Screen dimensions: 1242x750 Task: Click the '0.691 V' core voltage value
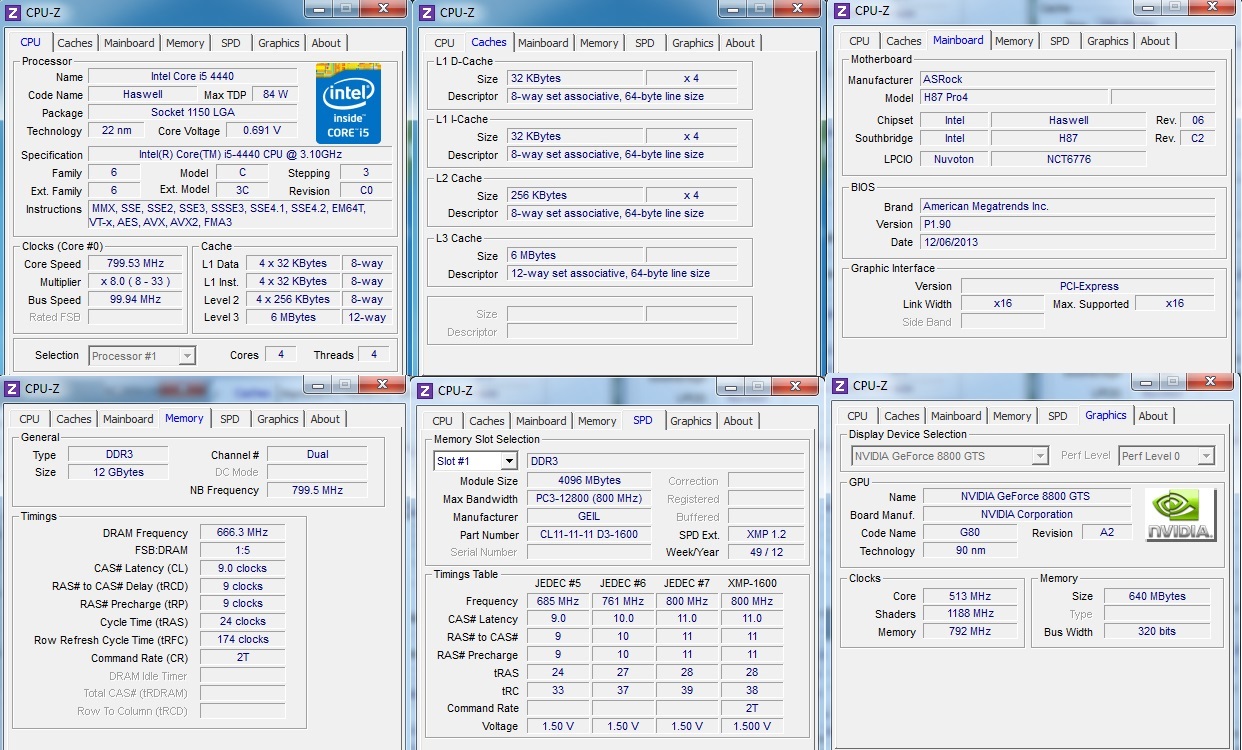pyautogui.click(x=262, y=131)
